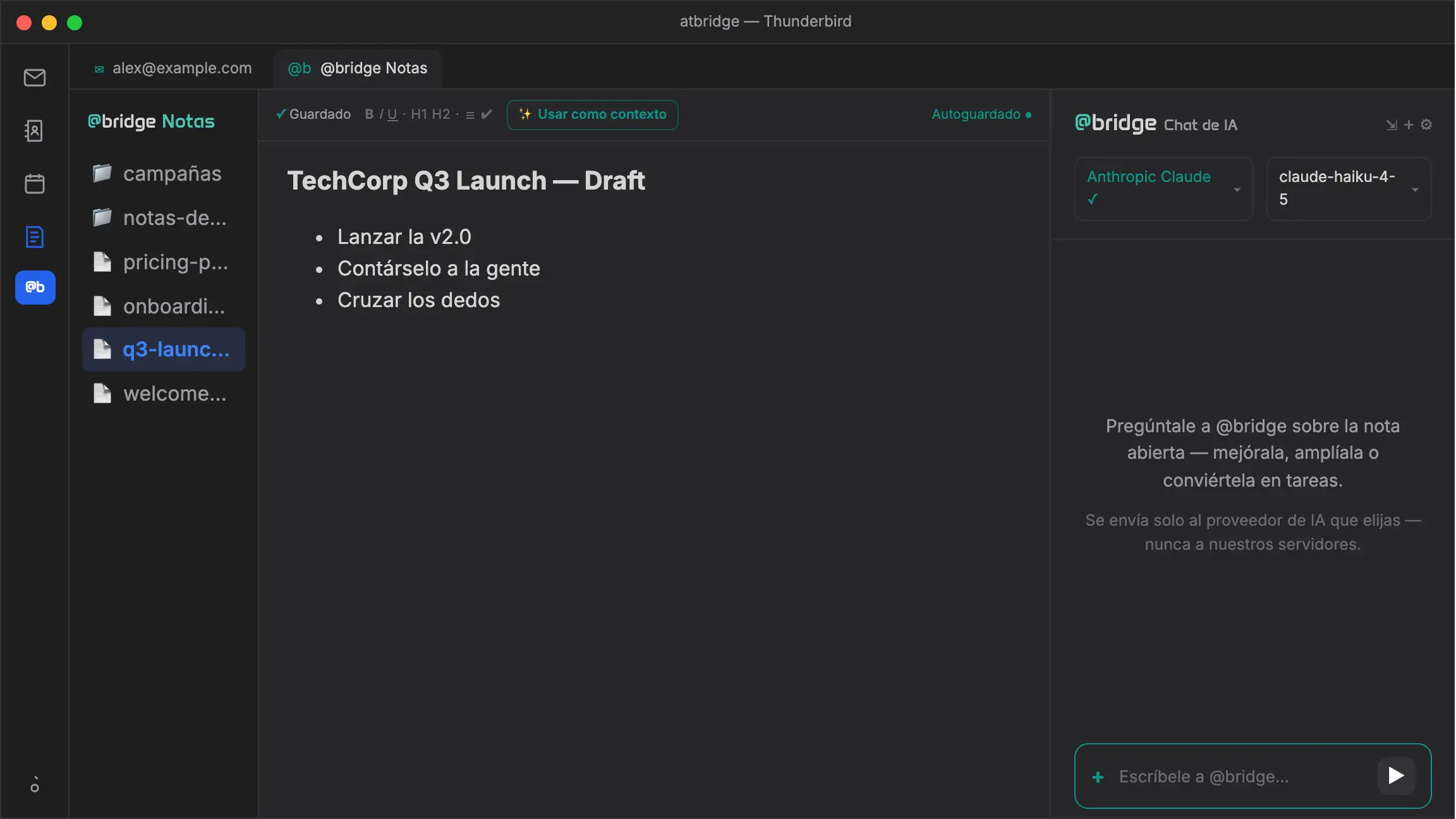This screenshot has width=1456, height=819.
Task: Apply Italic formatting in the note toolbar
Action: (x=381, y=114)
